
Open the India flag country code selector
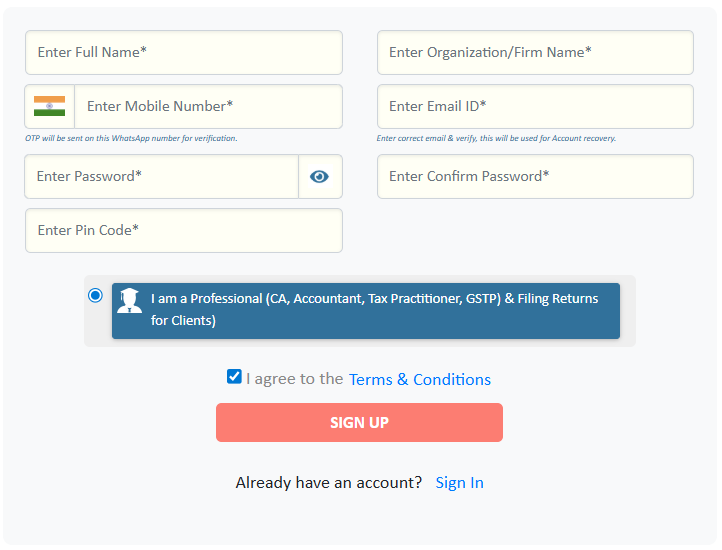49,106
